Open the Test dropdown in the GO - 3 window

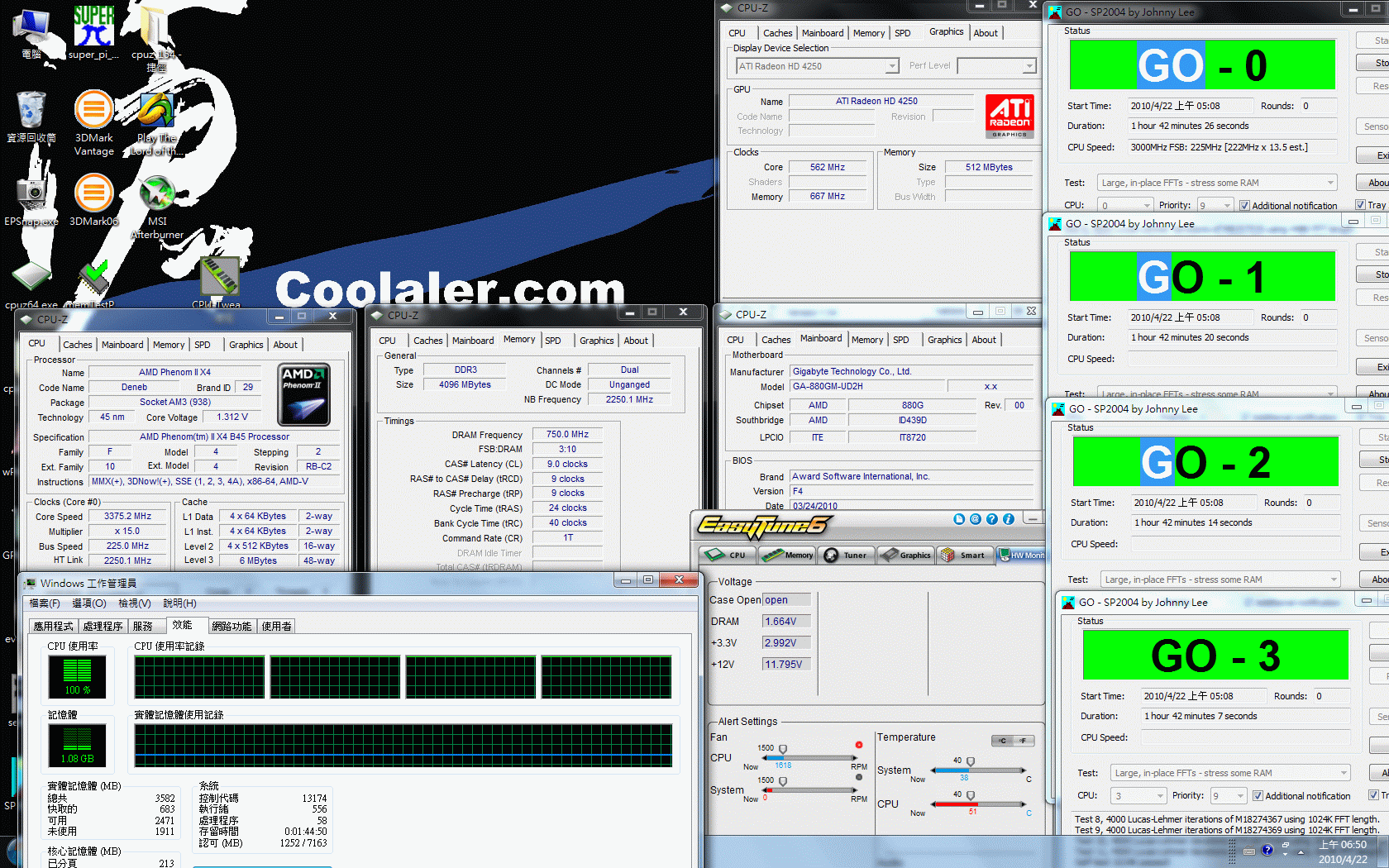tap(1230, 773)
